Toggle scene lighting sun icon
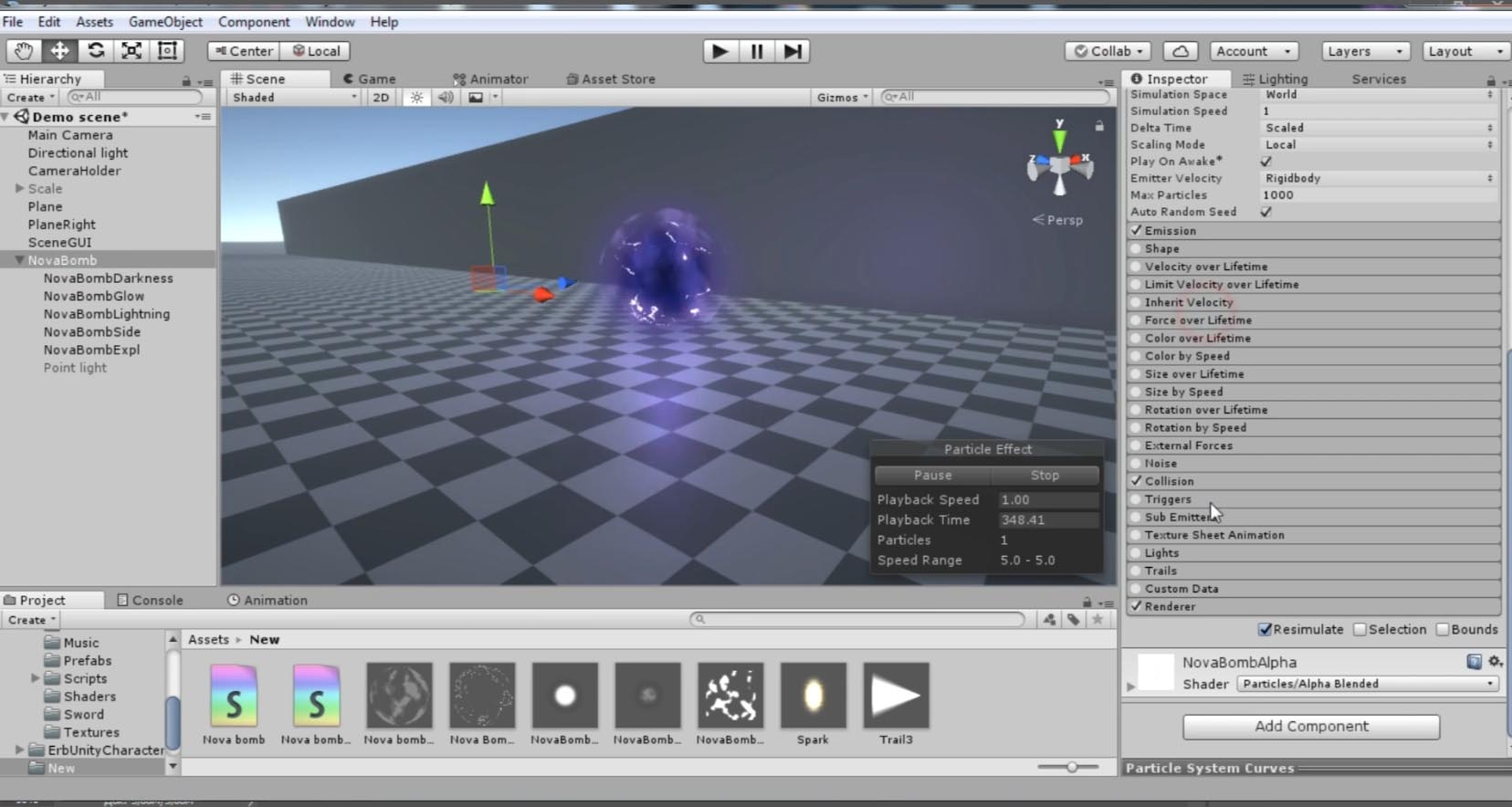This screenshot has width=1512, height=807. click(416, 98)
